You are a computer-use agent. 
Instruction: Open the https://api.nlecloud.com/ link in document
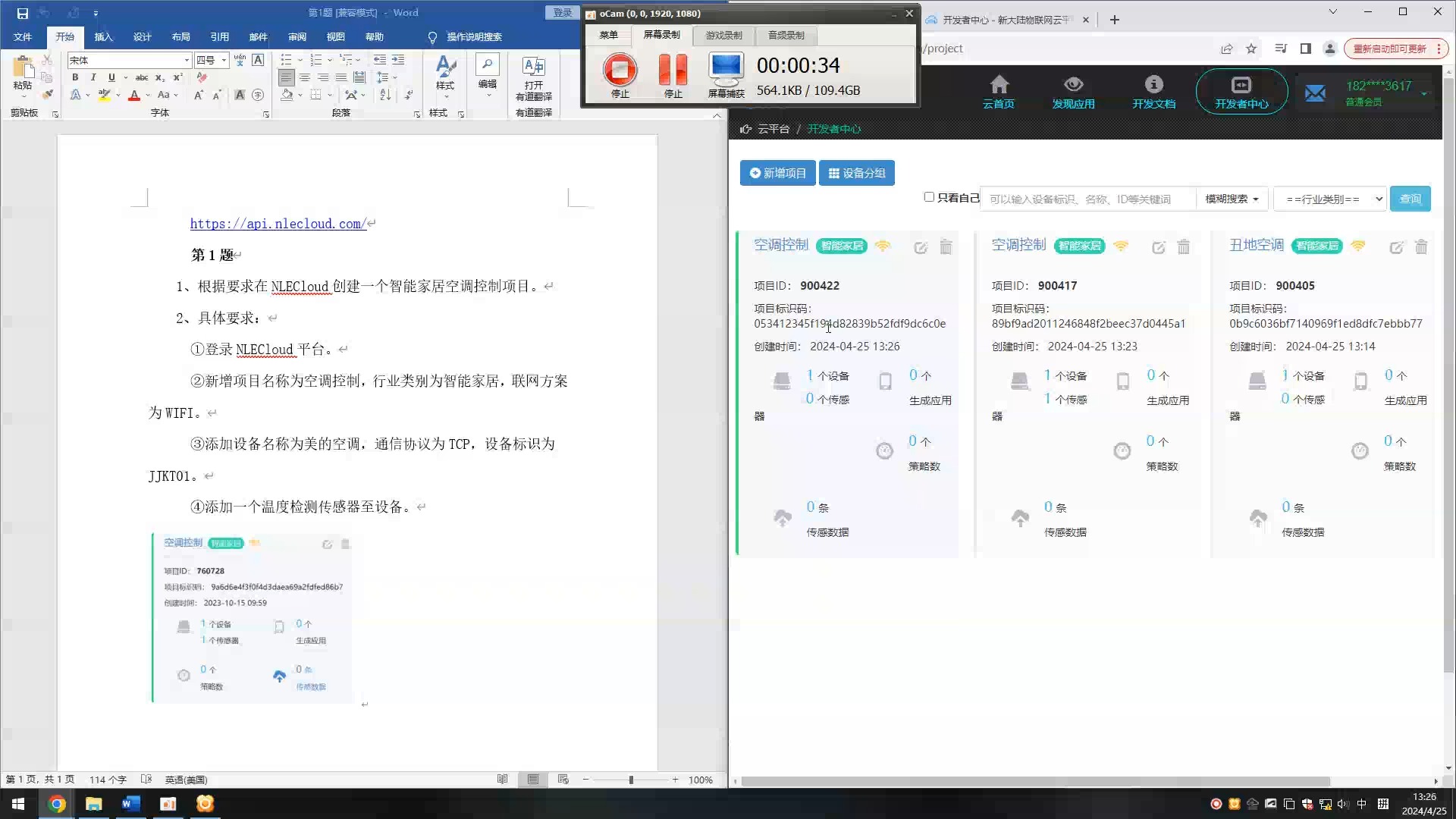278,224
